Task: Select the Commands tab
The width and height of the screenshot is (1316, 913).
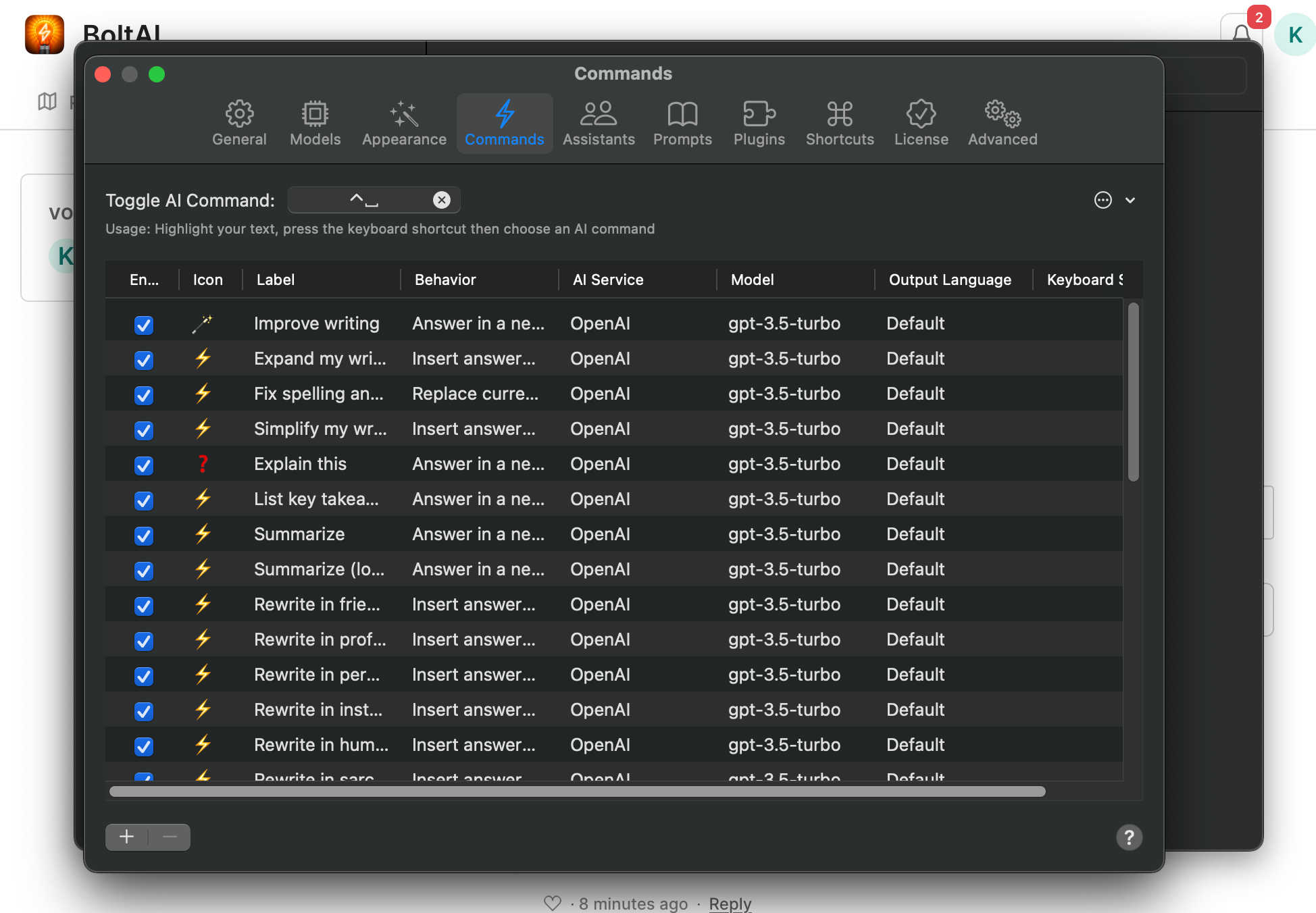Action: pyautogui.click(x=505, y=124)
